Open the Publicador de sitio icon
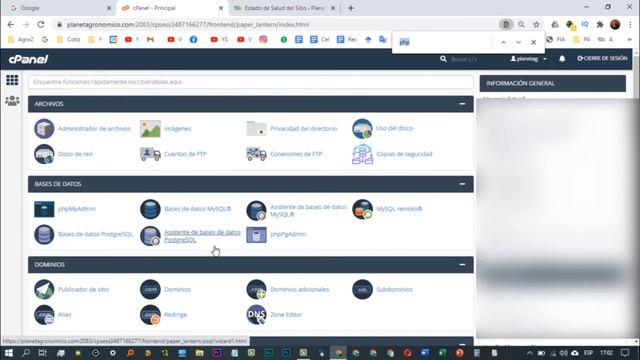640x360 pixels. 44,289
